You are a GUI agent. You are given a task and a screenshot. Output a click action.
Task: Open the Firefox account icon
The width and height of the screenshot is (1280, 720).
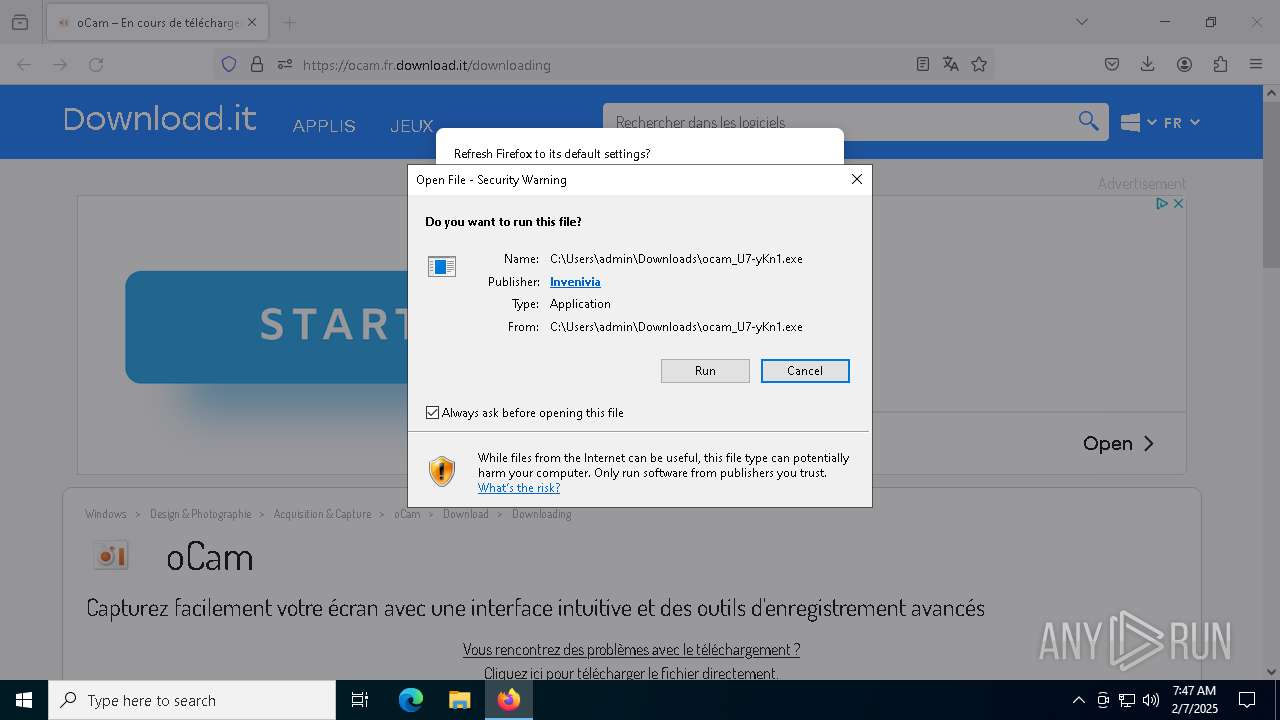point(1184,64)
